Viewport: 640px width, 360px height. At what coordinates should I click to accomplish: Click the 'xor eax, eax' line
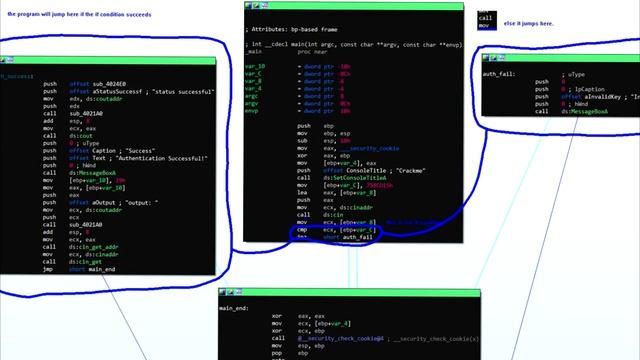[x=298, y=316]
